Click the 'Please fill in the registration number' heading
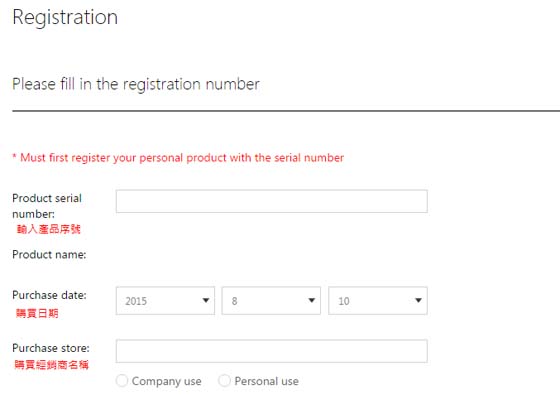 [136, 85]
